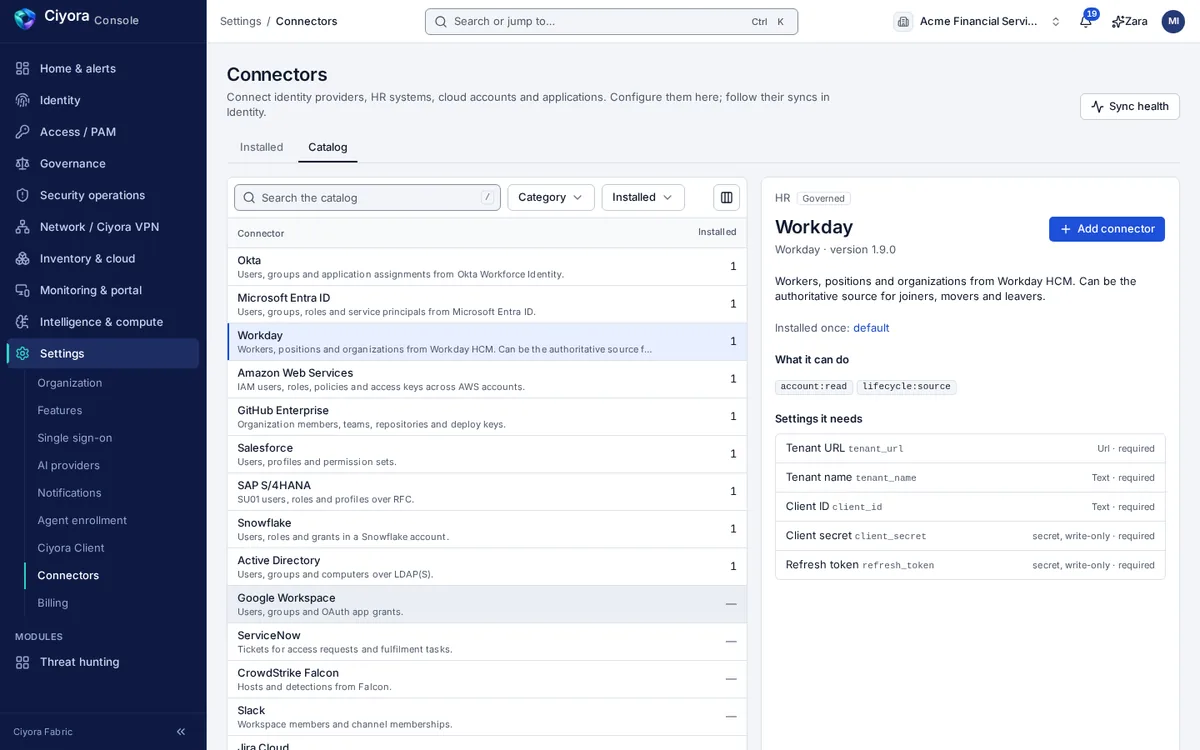The height and width of the screenshot is (750, 1200).
Task: Focus the global Search or jump to field
Action: click(611, 21)
